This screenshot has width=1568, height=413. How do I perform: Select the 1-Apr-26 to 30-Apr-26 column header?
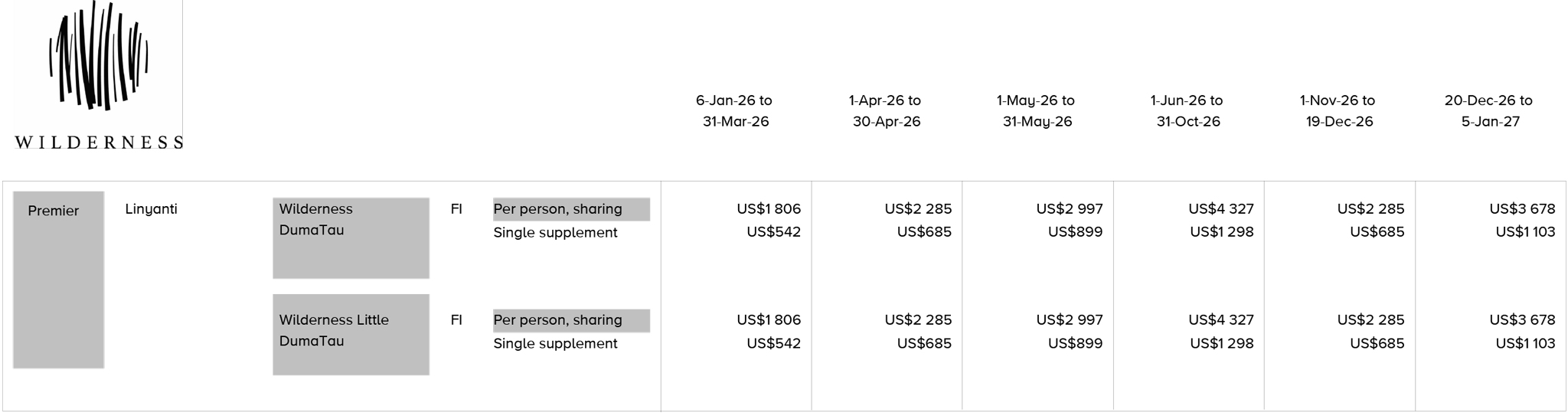886,111
